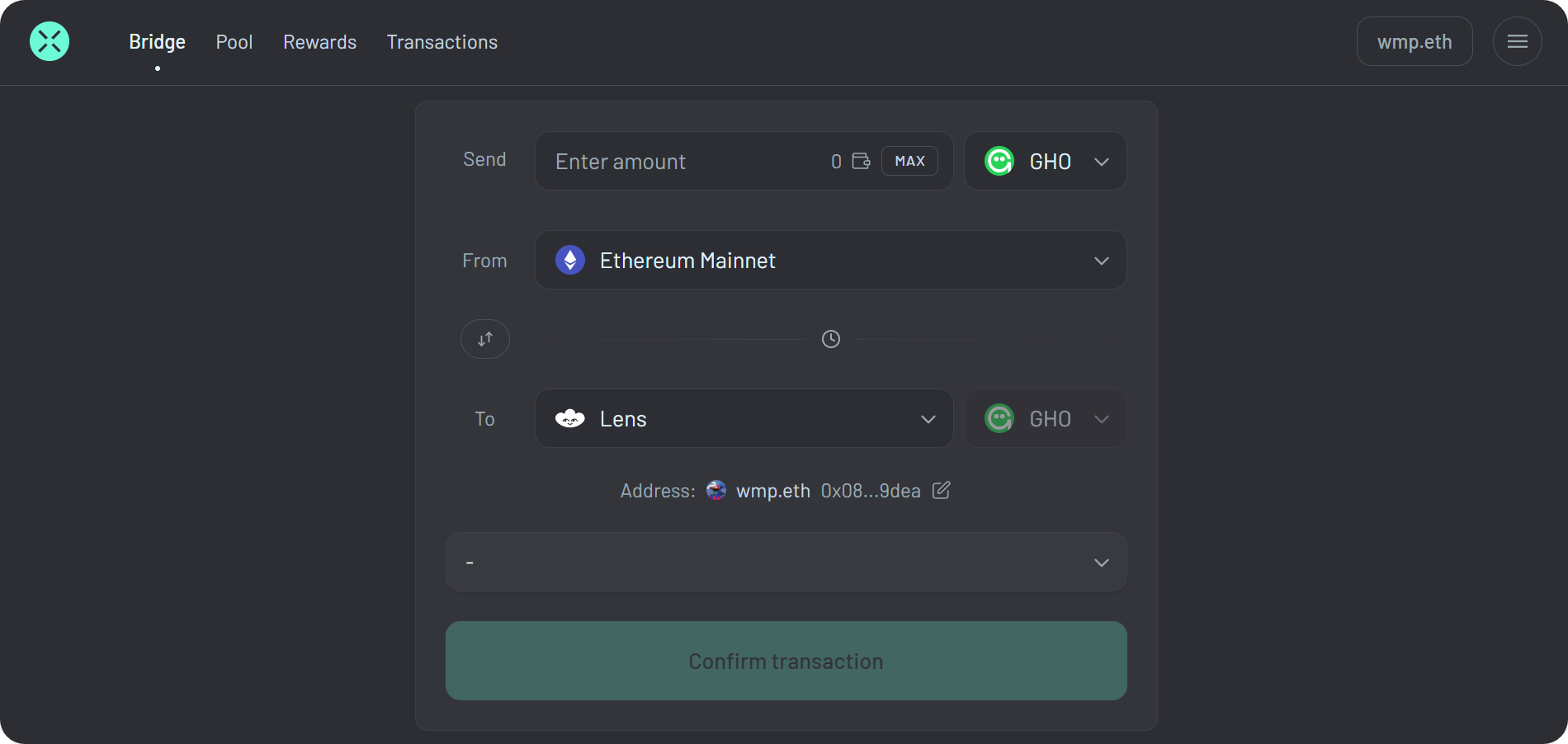Expand the transaction details row

tap(786, 562)
